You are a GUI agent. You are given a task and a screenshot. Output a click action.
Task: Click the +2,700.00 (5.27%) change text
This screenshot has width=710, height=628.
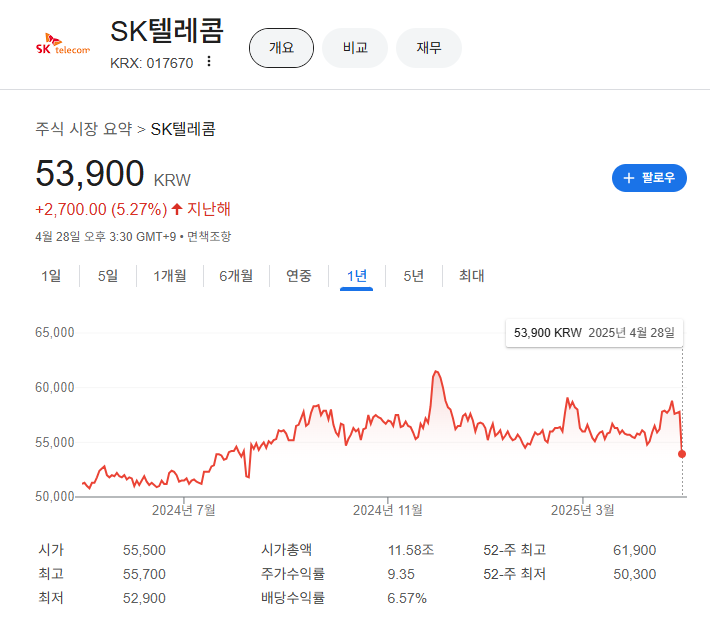(x=101, y=209)
